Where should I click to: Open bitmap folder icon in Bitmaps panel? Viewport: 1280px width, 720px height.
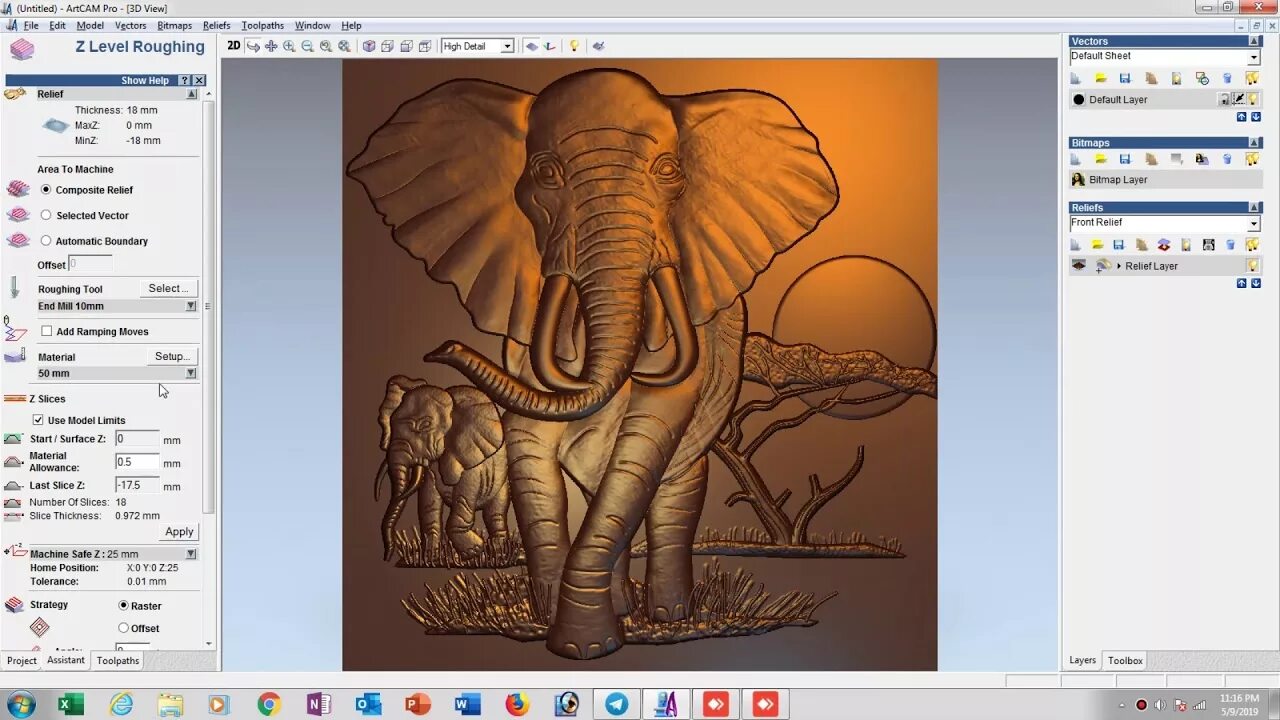coord(1101,159)
